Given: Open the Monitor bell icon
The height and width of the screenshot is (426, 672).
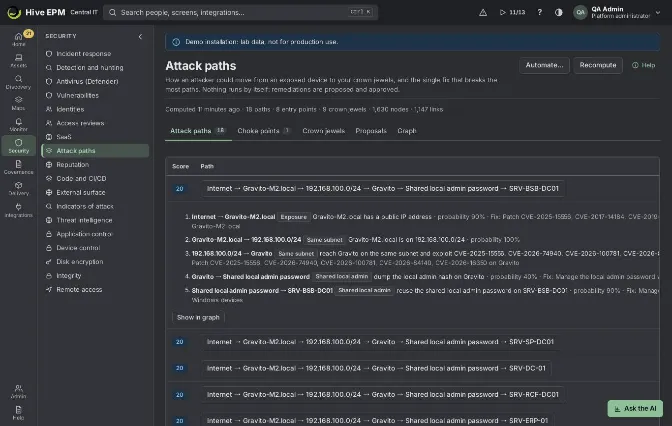Looking at the screenshot, I should point(18,125).
